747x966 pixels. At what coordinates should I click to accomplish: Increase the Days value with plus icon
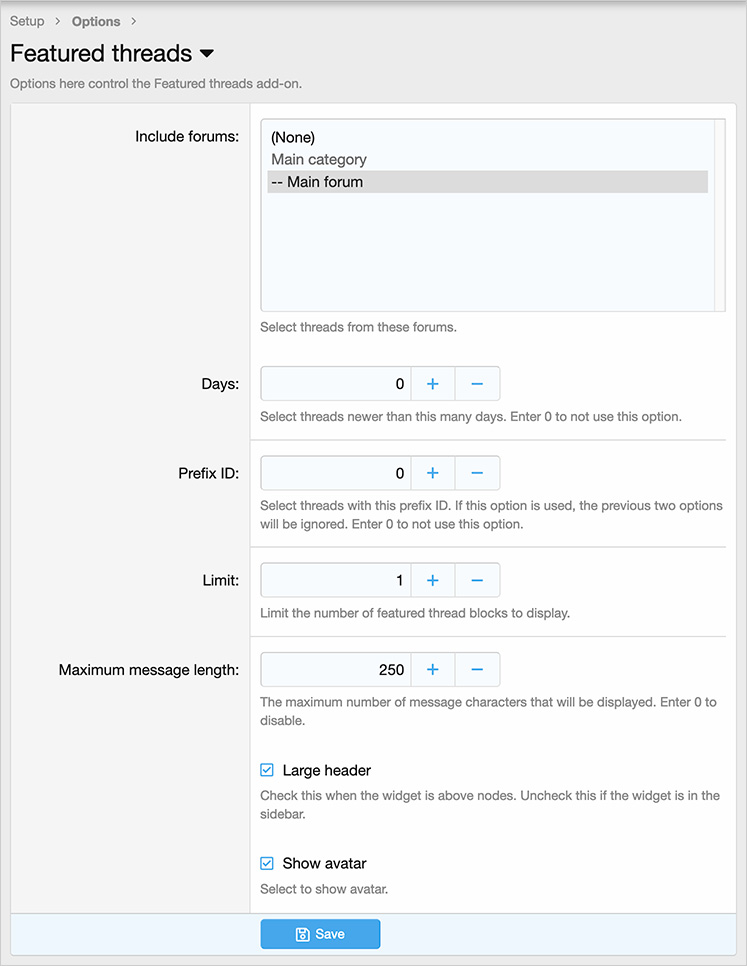click(x=433, y=384)
